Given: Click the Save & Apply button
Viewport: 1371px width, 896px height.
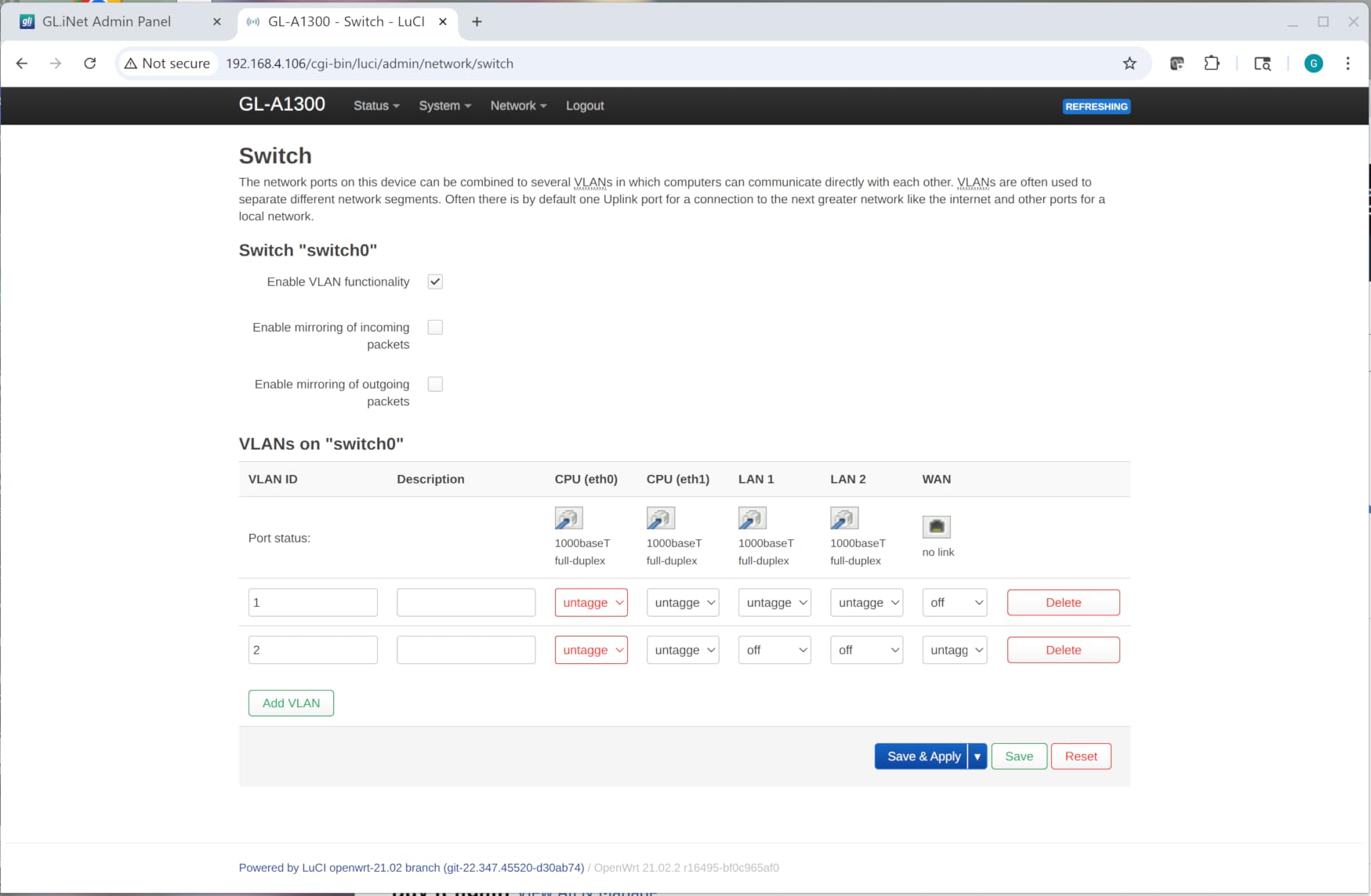Looking at the screenshot, I should click(x=922, y=756).
